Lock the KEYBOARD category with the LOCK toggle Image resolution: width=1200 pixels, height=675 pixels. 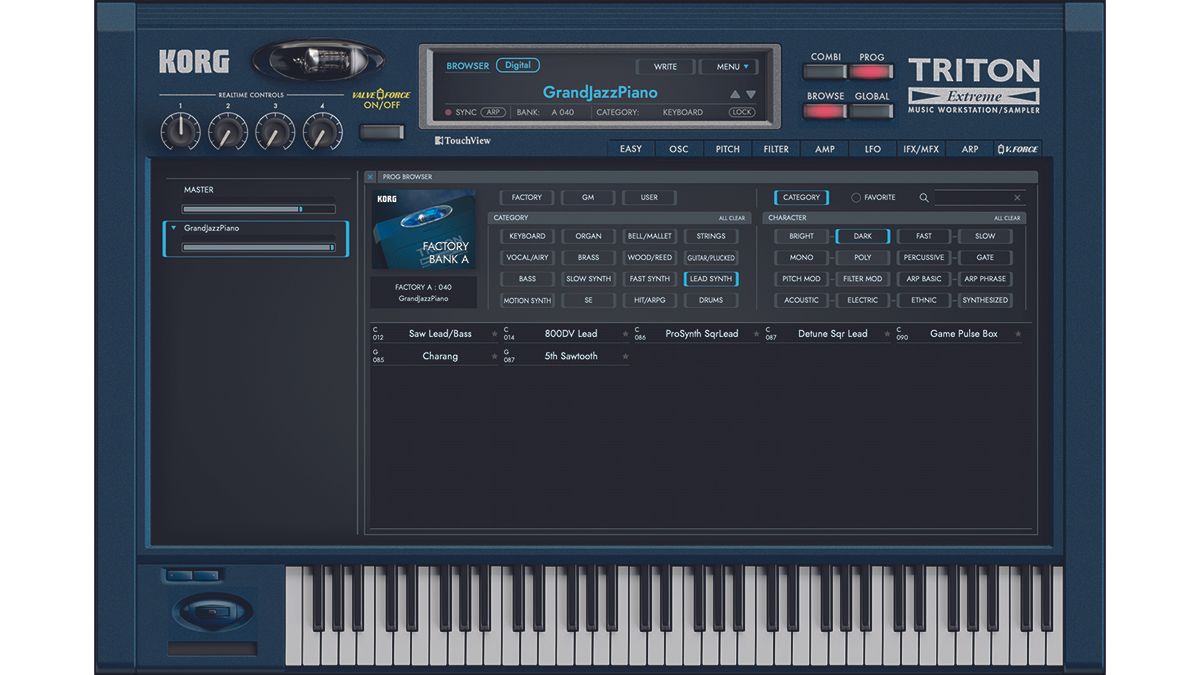(742, 112)
